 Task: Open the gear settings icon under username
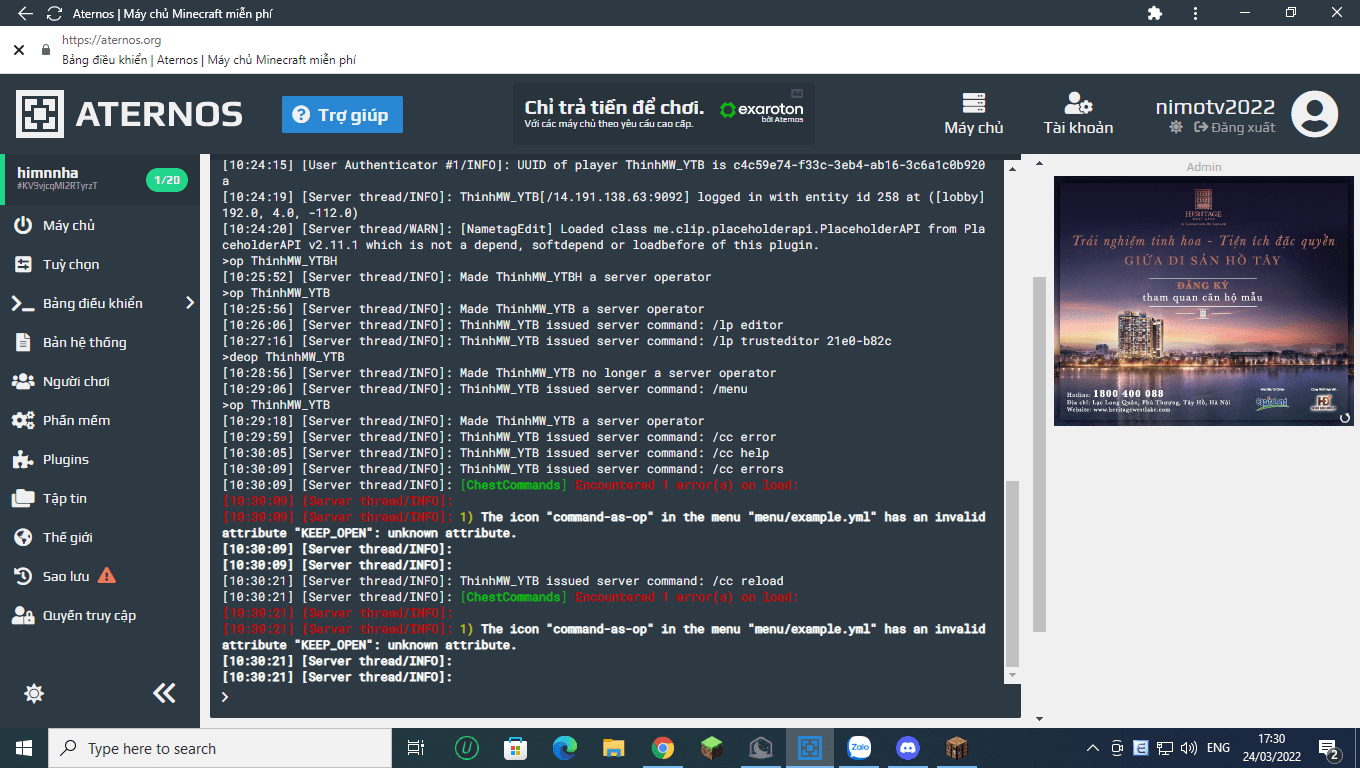pyautogui.click(x=1175, y=128)
